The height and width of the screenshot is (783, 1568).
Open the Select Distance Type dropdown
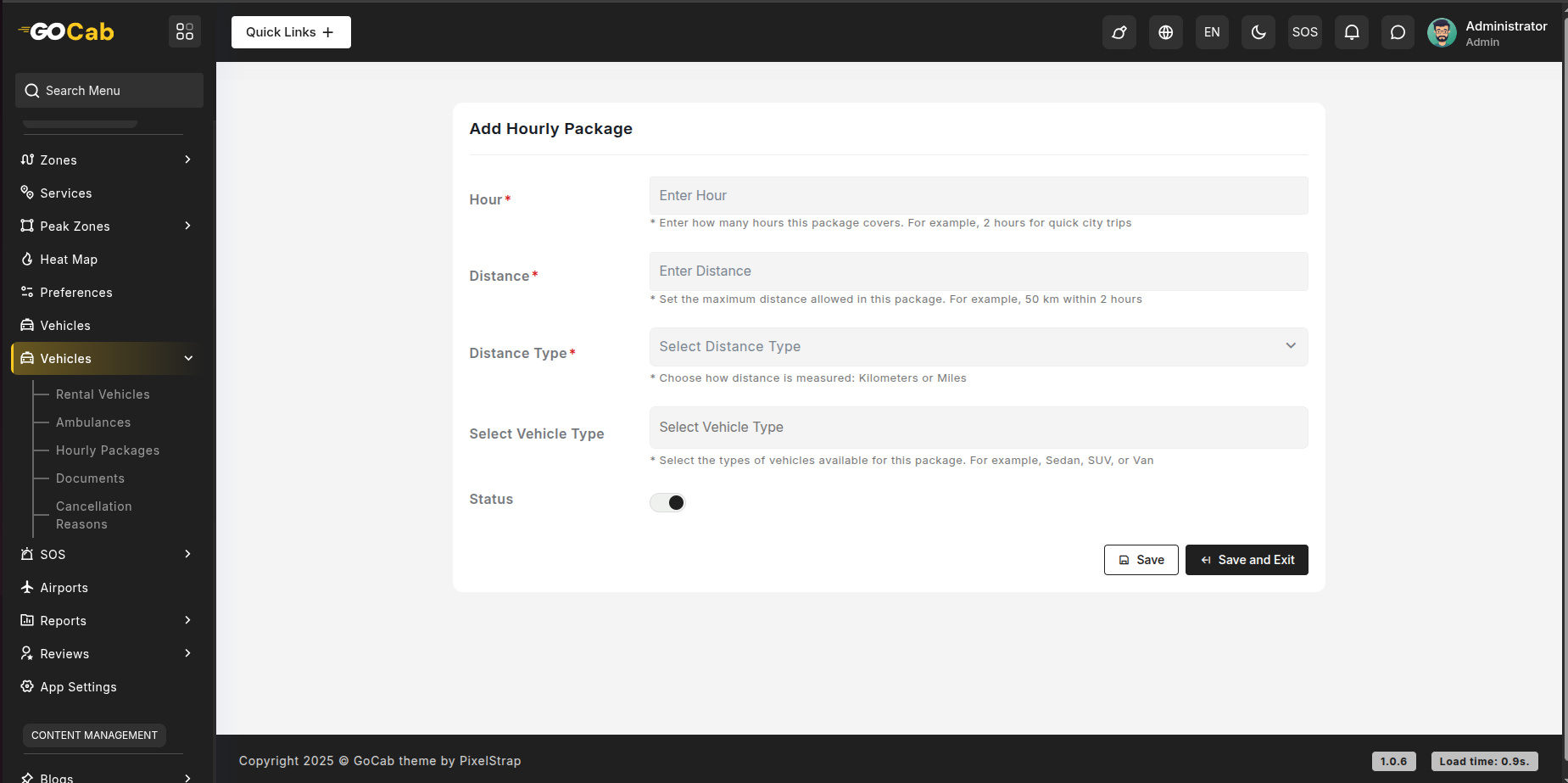pyautogui.click(x=978, y=347)
